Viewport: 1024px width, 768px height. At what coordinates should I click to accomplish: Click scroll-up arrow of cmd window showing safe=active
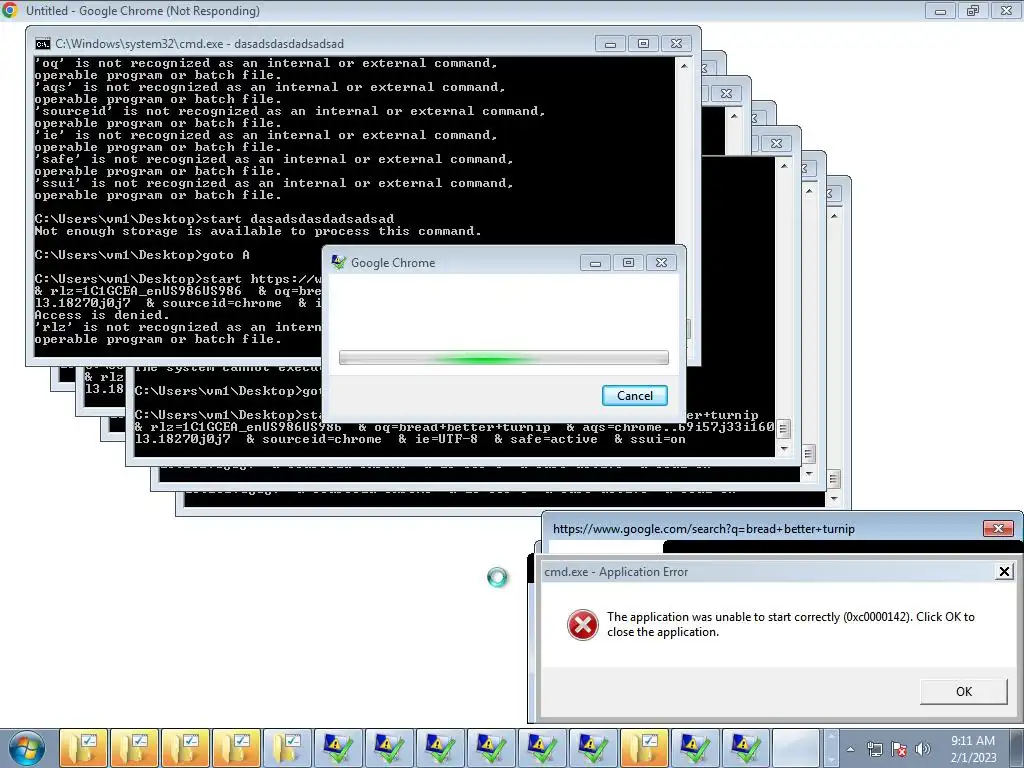tap(784, 166)
